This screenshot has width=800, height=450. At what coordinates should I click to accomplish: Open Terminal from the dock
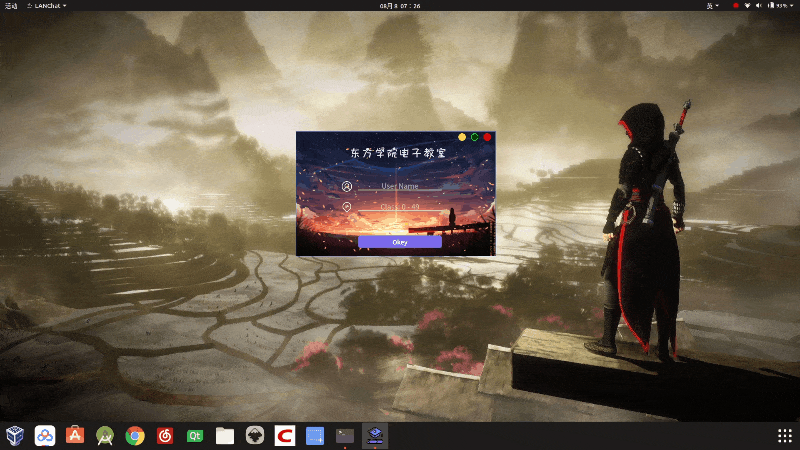point(345,436)
